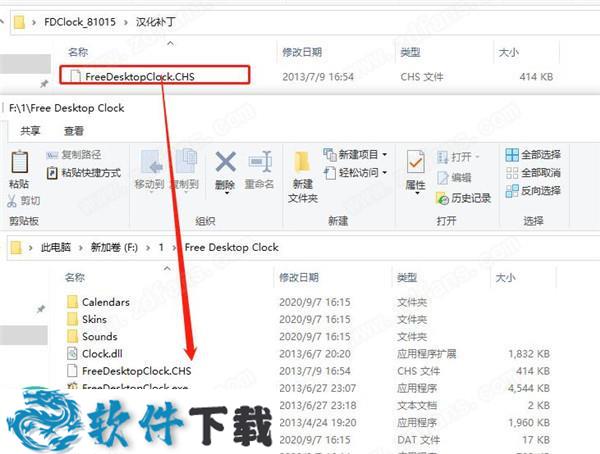The height and width of the screenshot is (454, 600).
Task: Click the Move to (移动到) icon
Action: click(151, 163)
